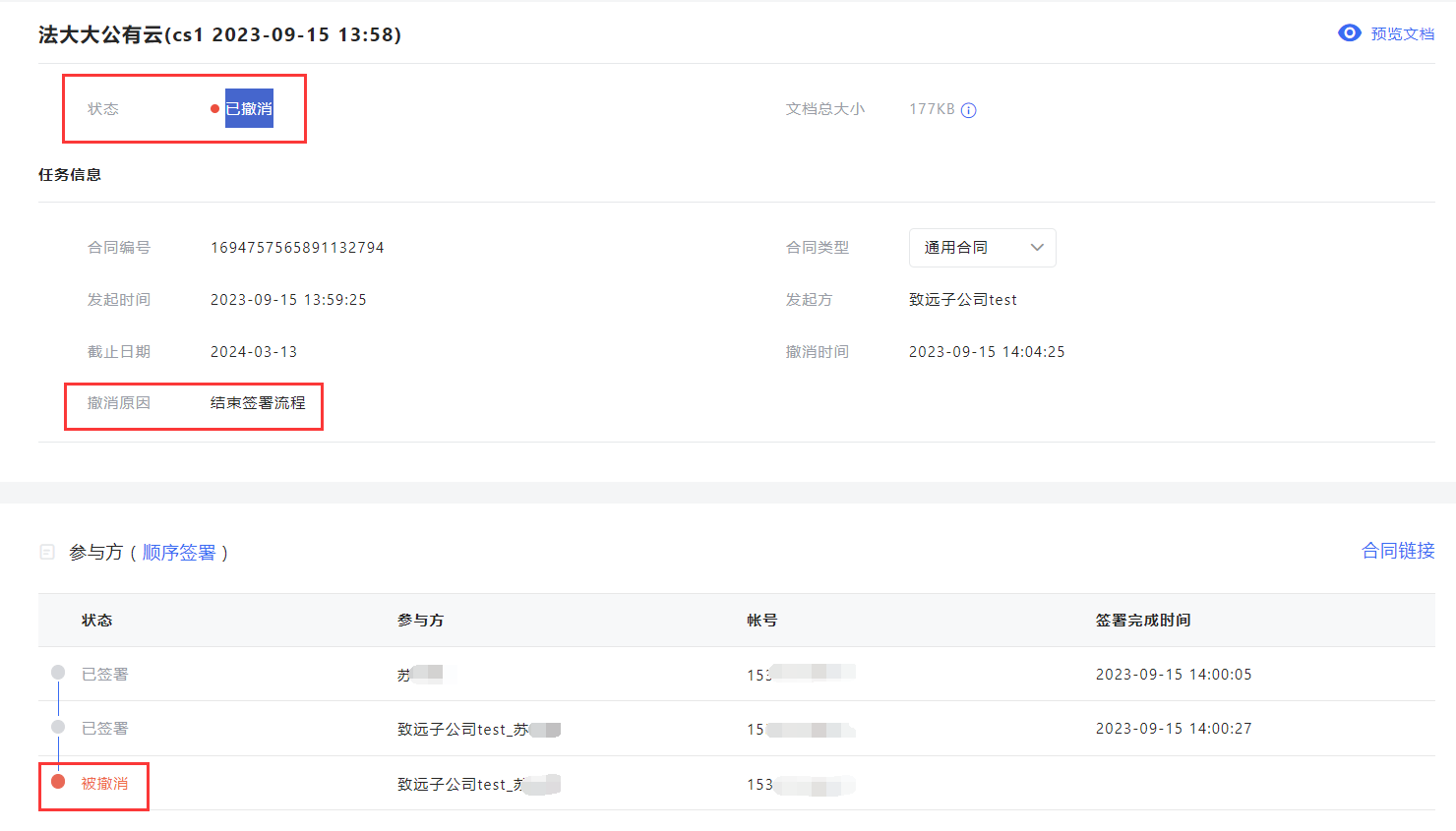
Task: Open the 合同类型 dropdown showing 通用合同
Action: pyautogui.click(x=982, y=248)
